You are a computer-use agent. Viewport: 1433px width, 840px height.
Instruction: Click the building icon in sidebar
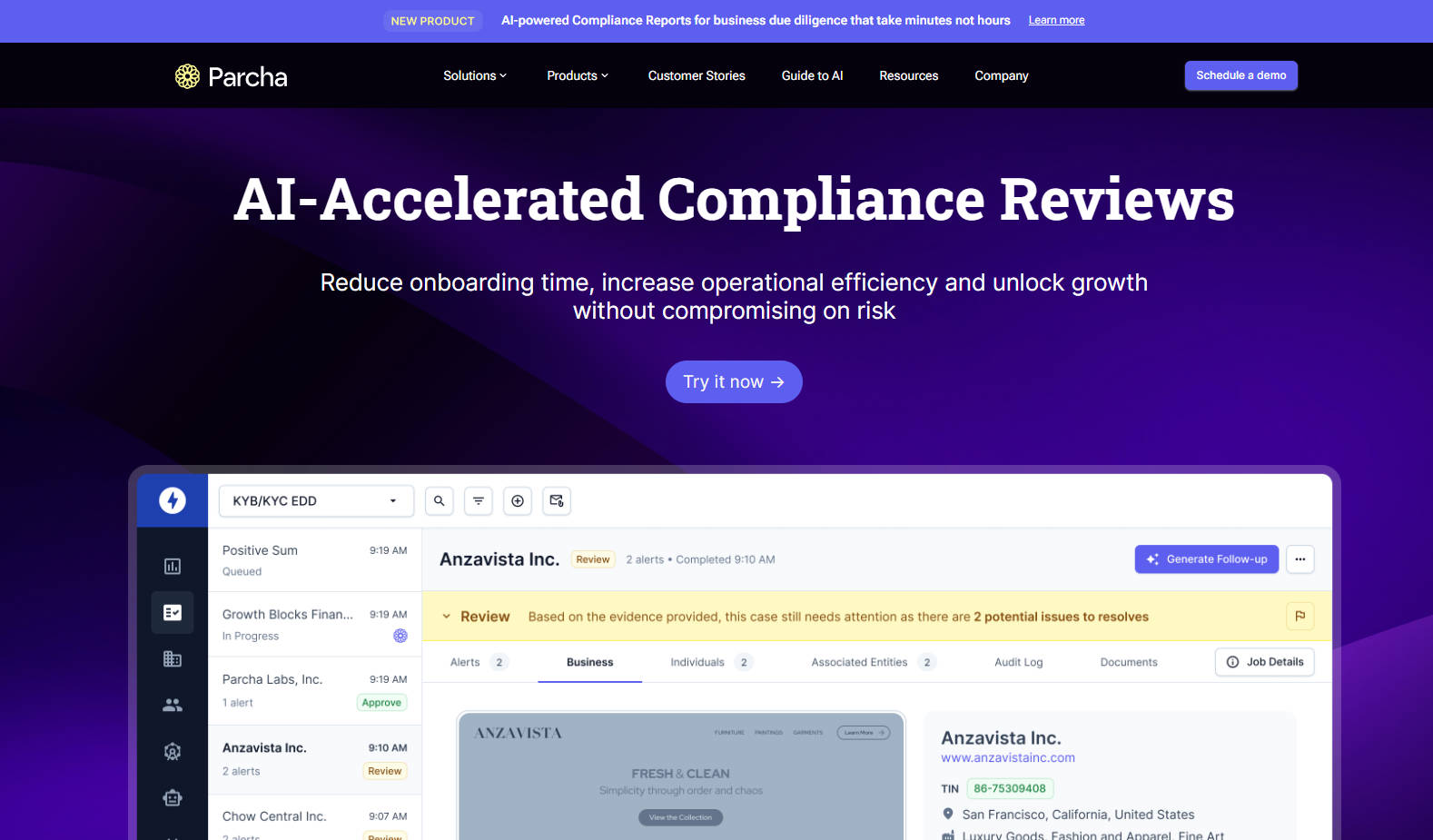[173, 659]
